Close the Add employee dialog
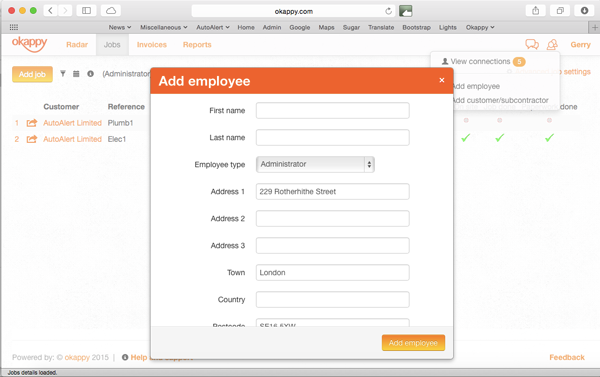 442,80
